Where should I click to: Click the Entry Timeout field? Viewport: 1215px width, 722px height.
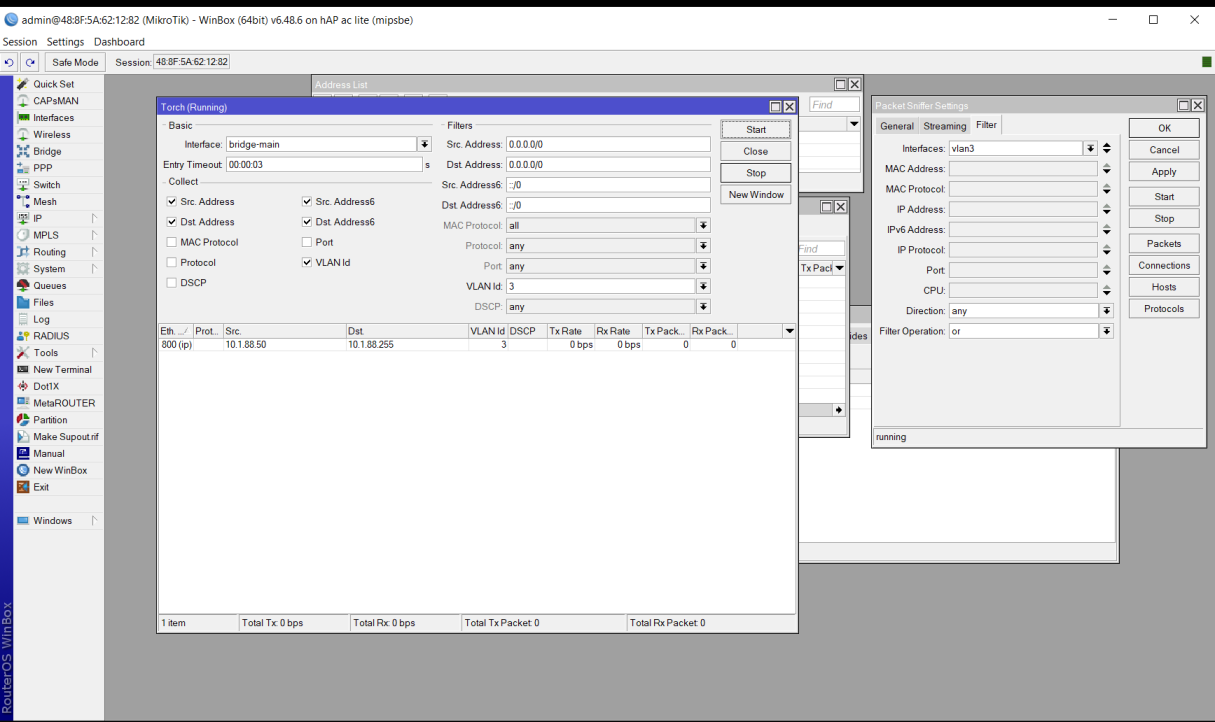[x=324, y=165]
